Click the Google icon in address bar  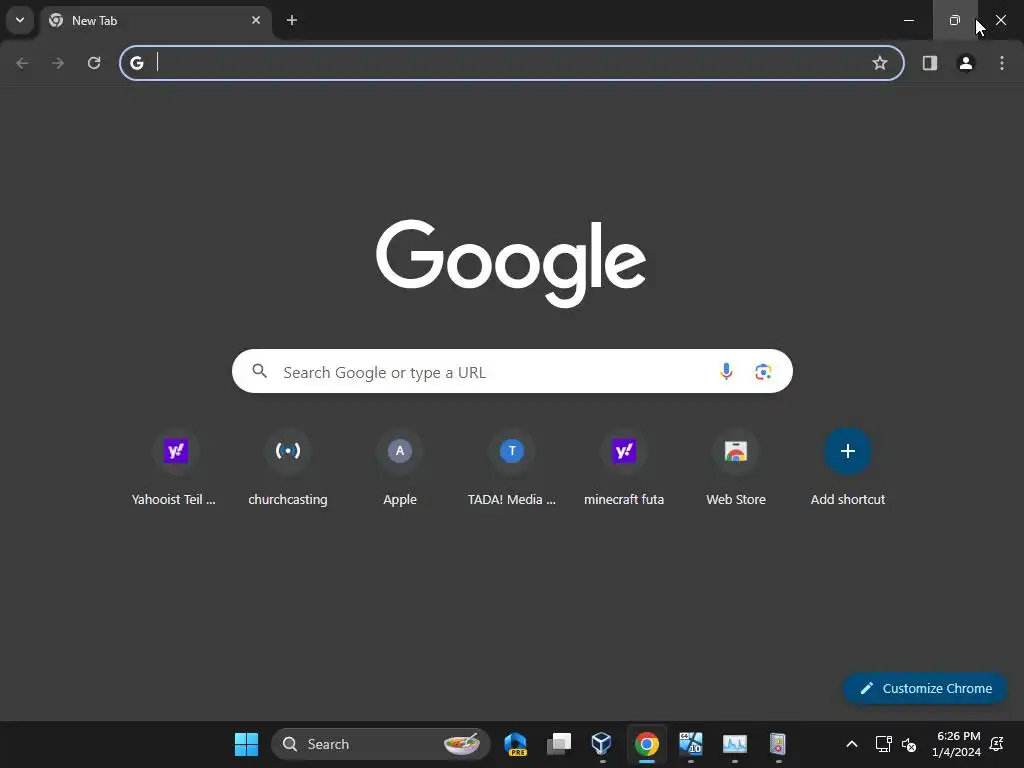[x=136, y=63]
